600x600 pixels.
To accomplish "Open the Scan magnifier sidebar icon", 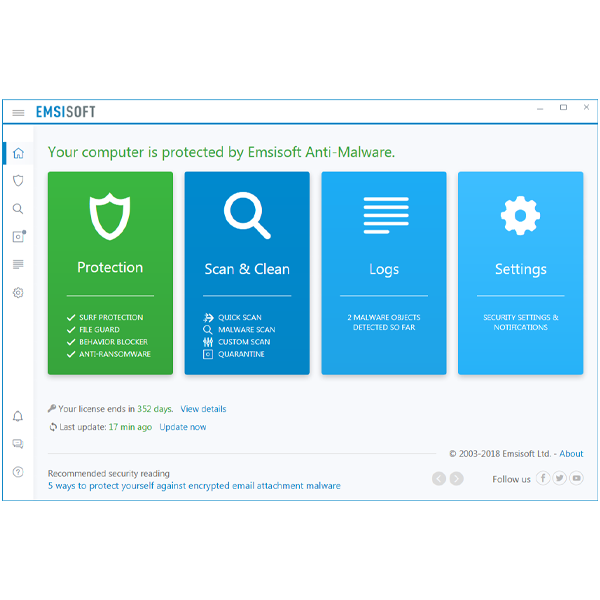I will click(18, 209).
